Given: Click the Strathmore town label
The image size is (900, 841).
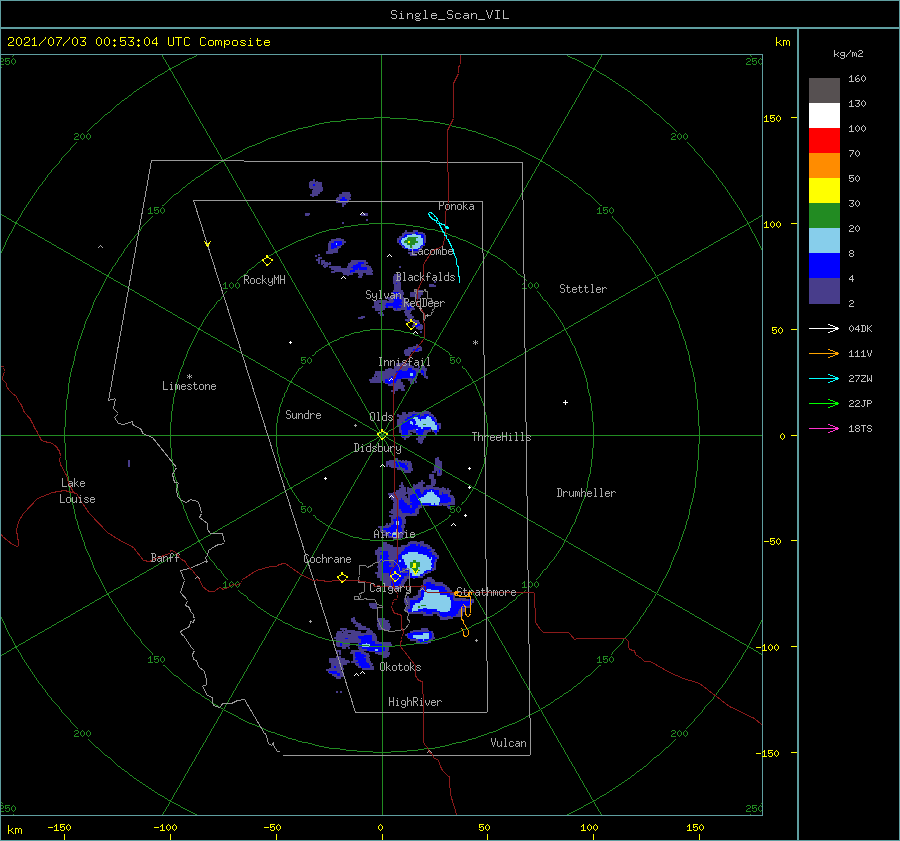Looking at the screenshot, I should coord(486,592).
